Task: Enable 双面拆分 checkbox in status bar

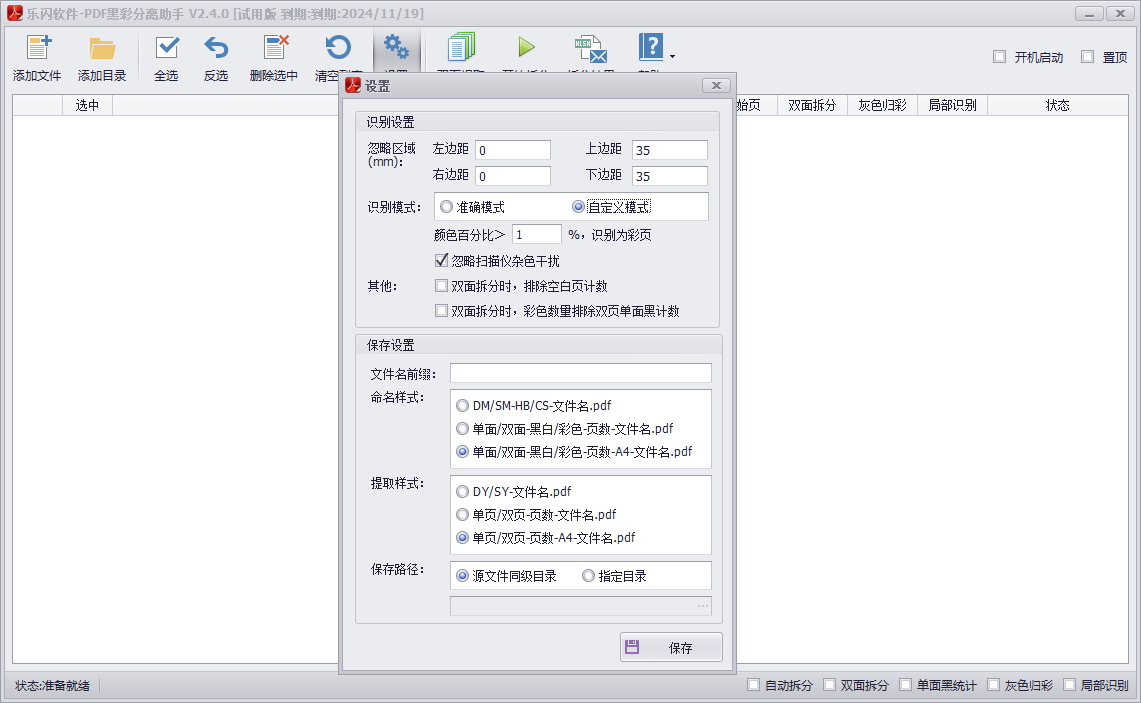Action: (829, 685)
